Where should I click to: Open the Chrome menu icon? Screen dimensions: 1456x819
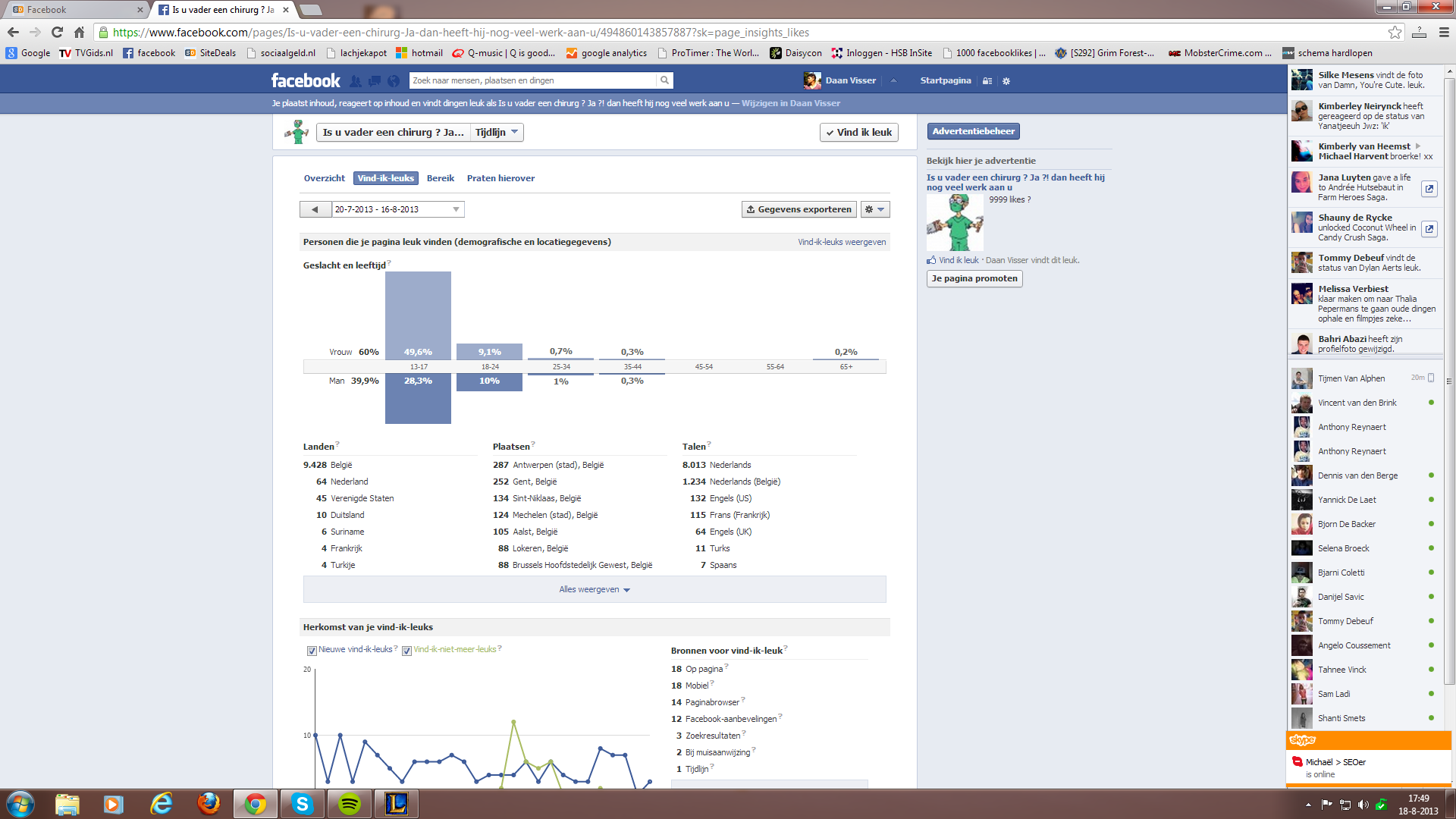pyautogui.click(x=1444, y=32)
